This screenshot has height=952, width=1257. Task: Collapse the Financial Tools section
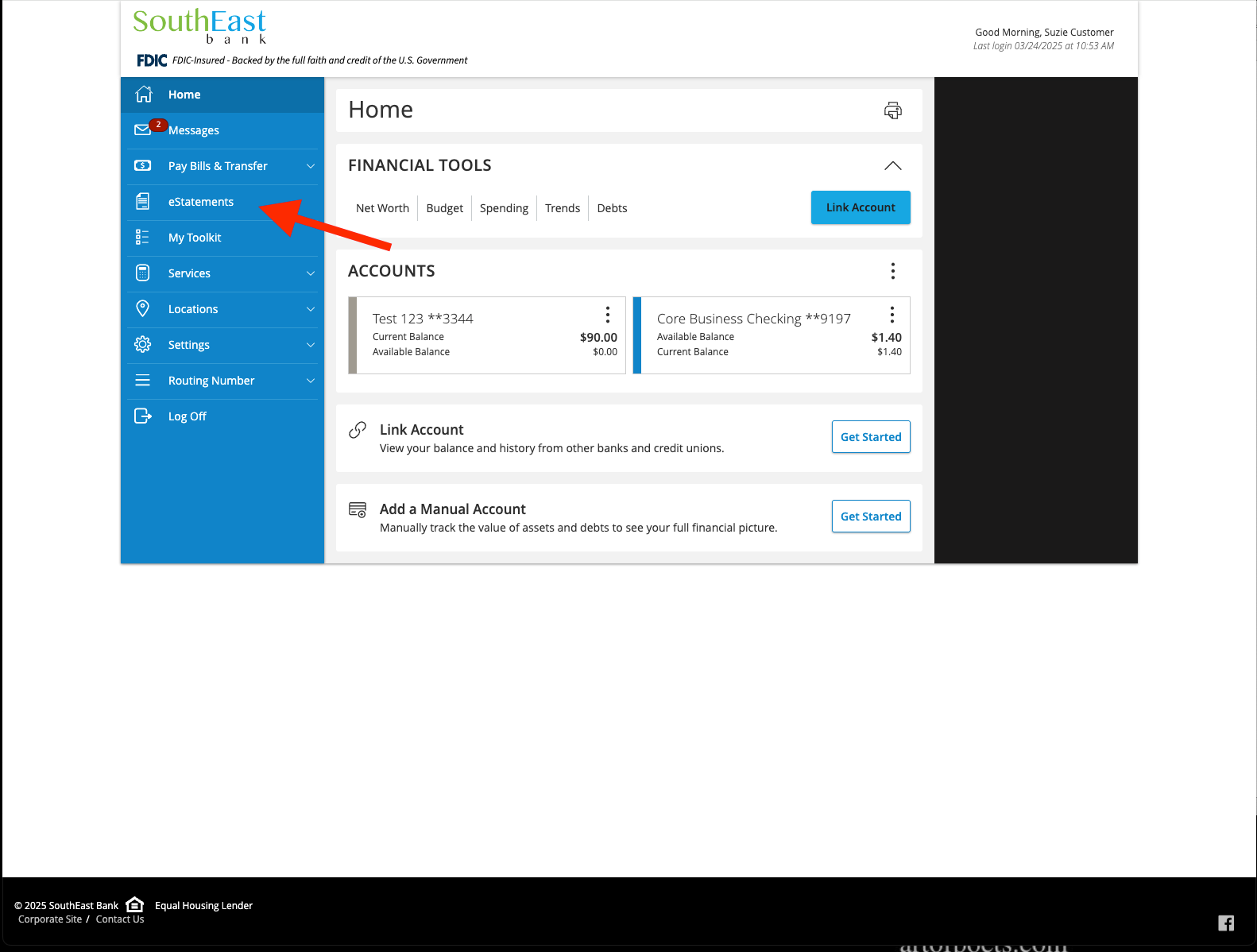pos(893,165)
